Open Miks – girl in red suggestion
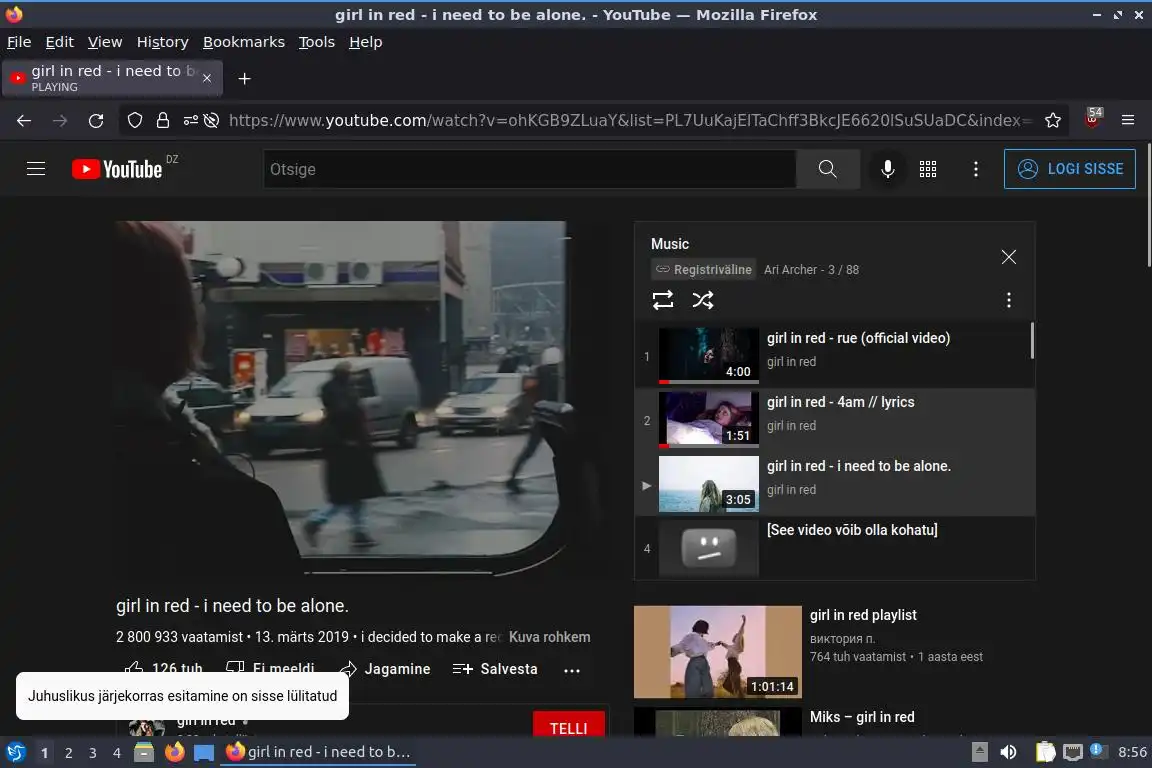Screen dimensions: 1152x768 tap(862, 717)
